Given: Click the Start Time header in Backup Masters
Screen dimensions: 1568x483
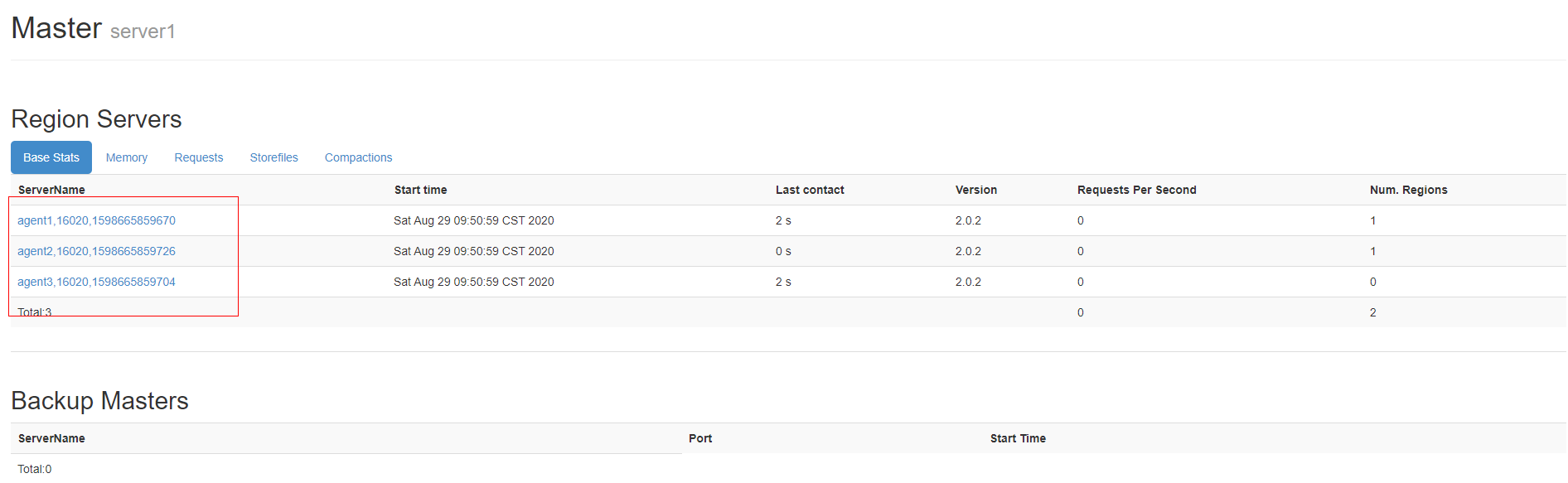Looking at the screenshot, I should tap(1018, 438).
